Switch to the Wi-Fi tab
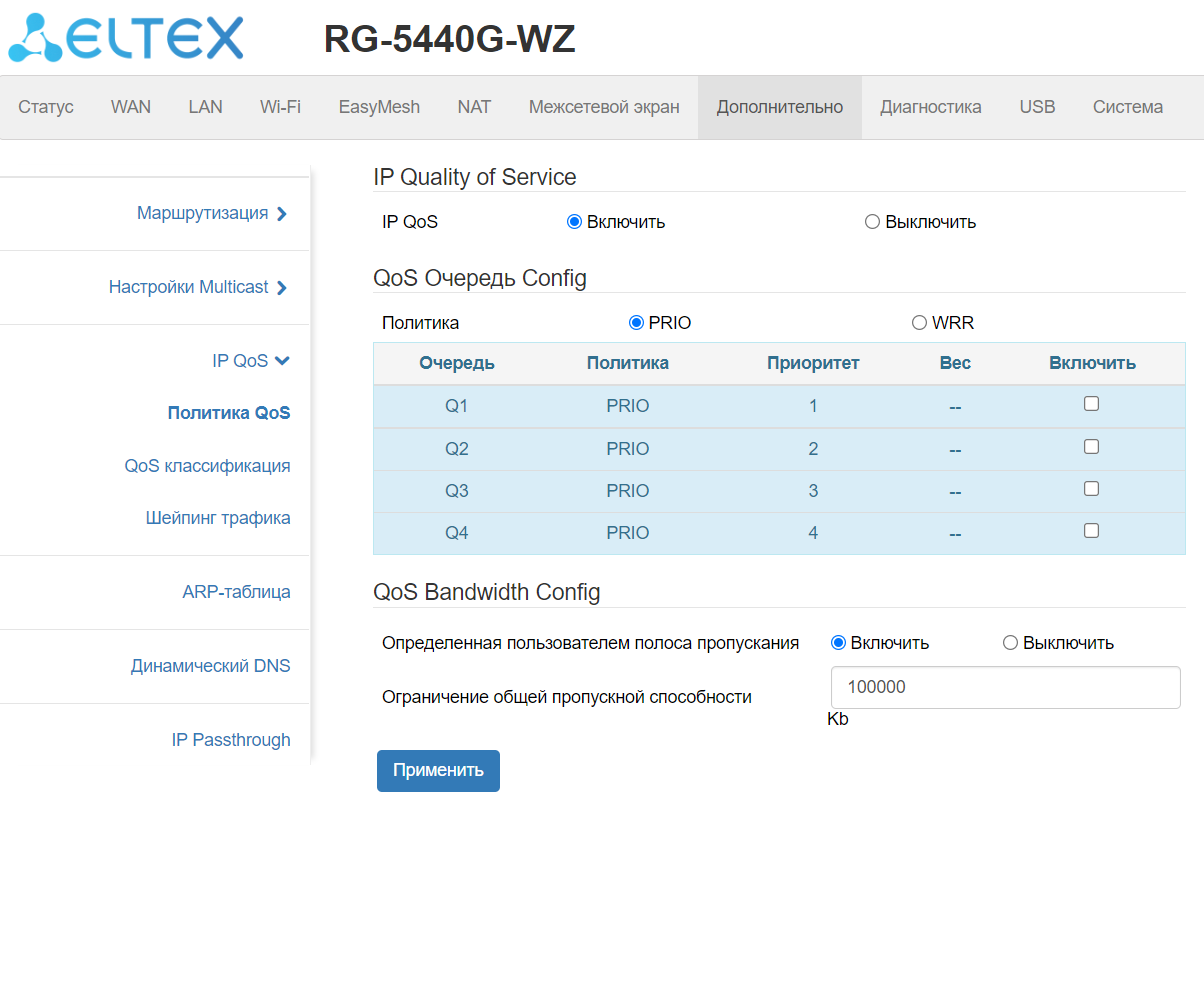The height and width of the screenshot is (991, 1204). tap(280, 107)
